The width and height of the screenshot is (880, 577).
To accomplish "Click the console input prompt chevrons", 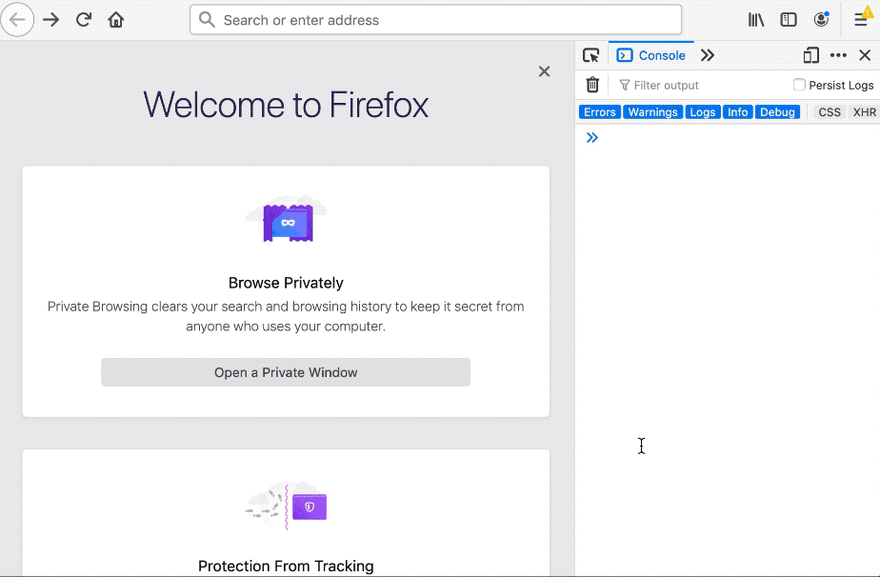I will pos(592,138).
